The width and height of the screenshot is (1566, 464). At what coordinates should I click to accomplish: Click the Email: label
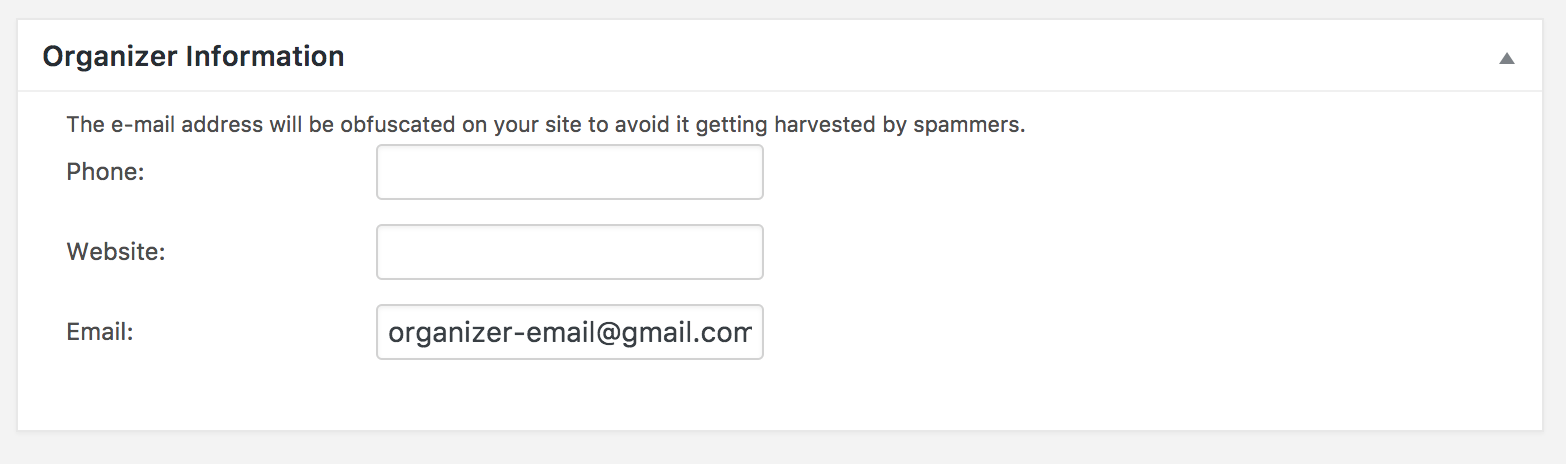[100, 332]
